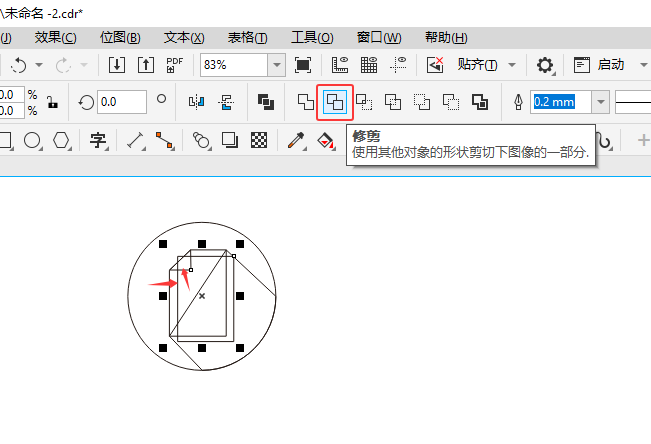Click the Intersect shapes icon
Screen dimensions: 651x444
(364, 102)
